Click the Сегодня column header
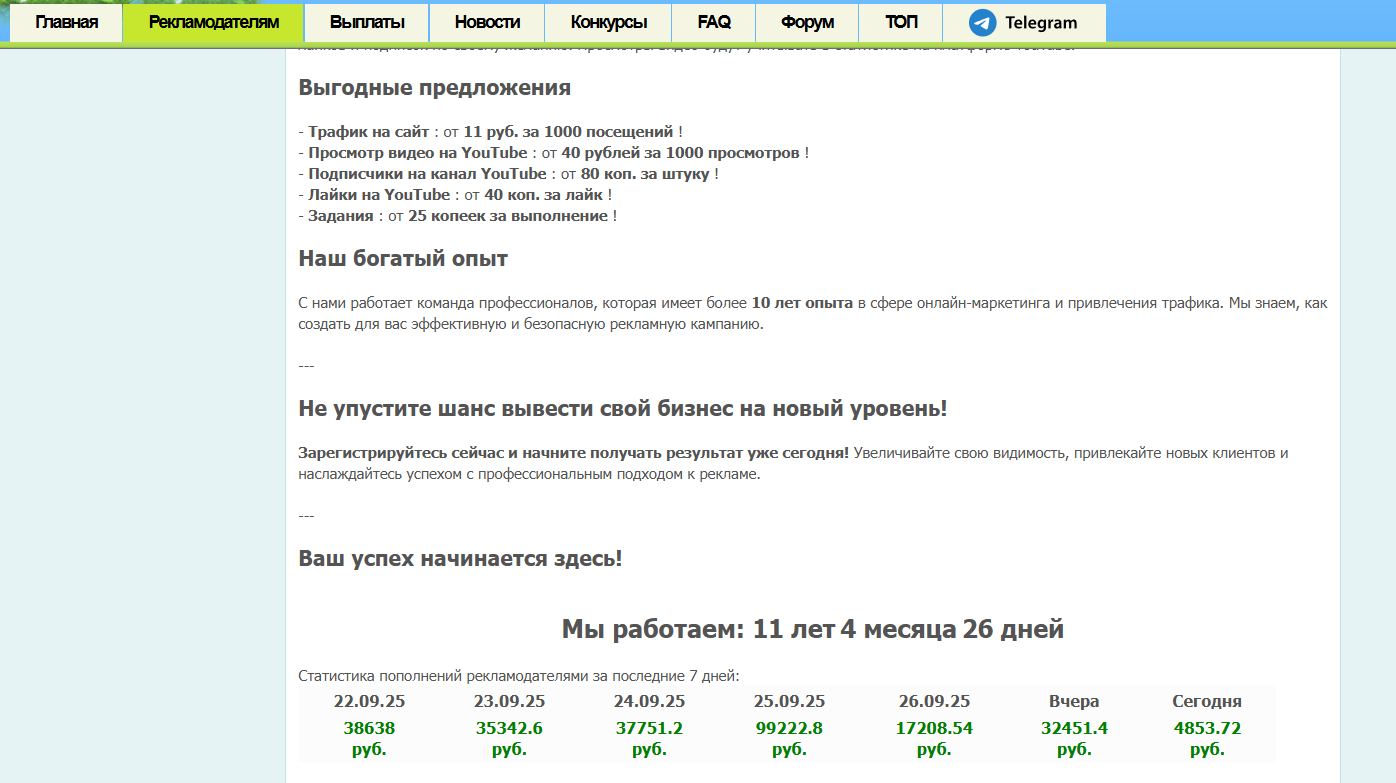The width and height of the screenshot is (1396, 783). click(1207, 701)
